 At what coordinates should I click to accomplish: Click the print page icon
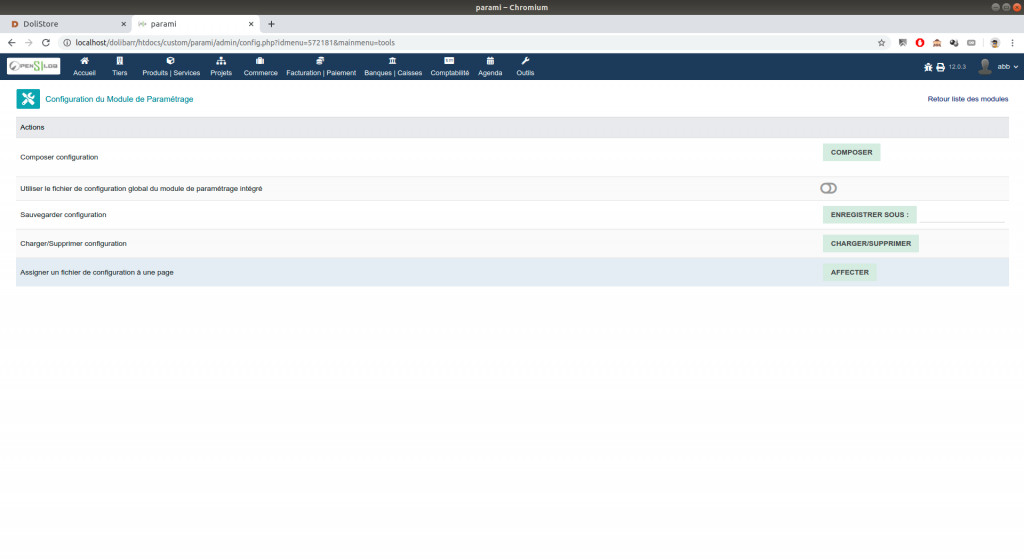coord(940,67)
